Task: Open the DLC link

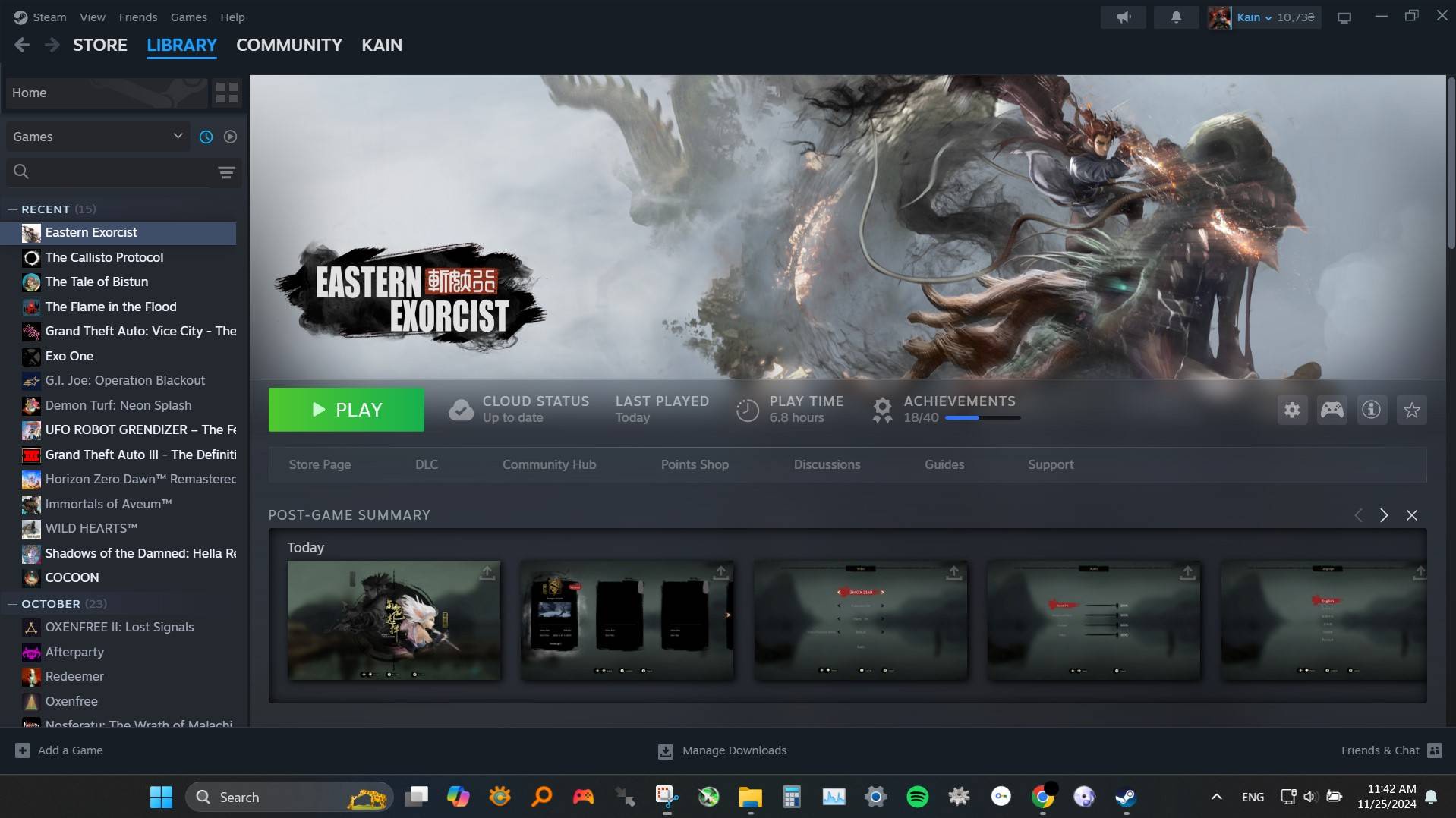Action: [427, 464]
